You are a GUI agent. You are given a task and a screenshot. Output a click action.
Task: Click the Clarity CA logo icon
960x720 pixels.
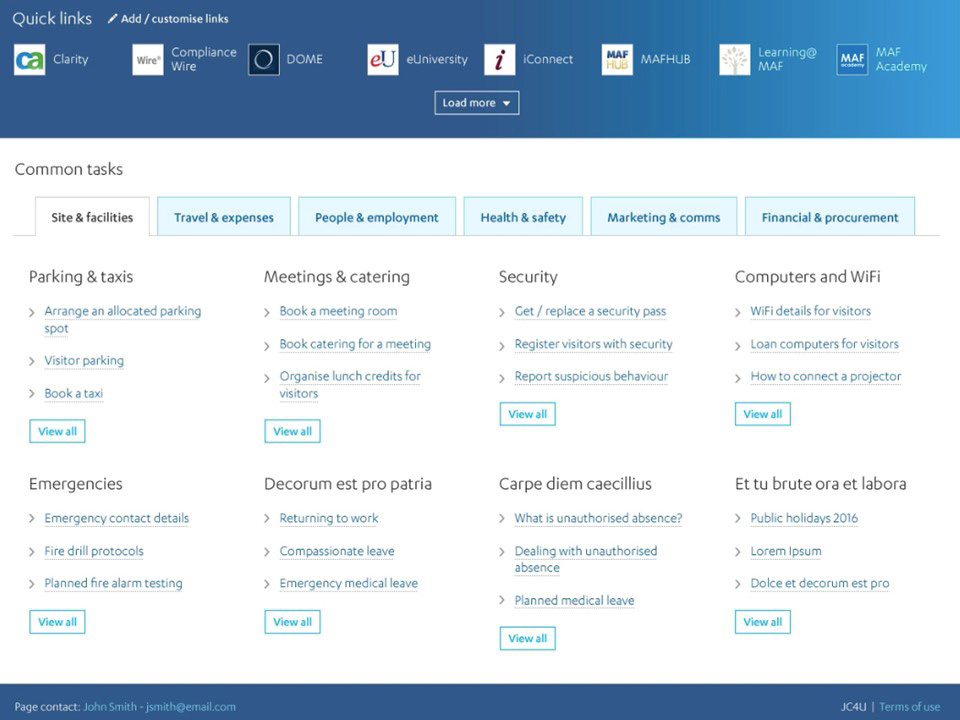point(29,60)
